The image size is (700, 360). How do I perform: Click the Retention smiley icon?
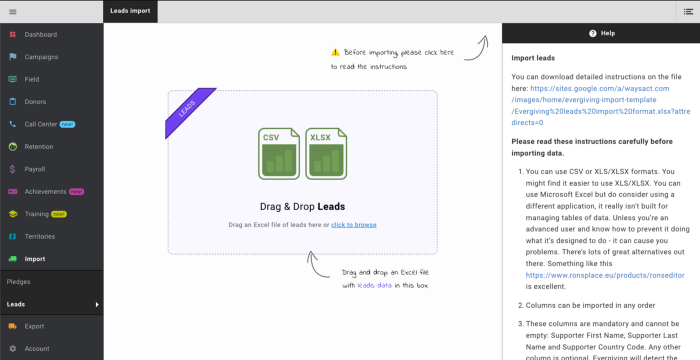pyautogui.click(x=13, y=147)
